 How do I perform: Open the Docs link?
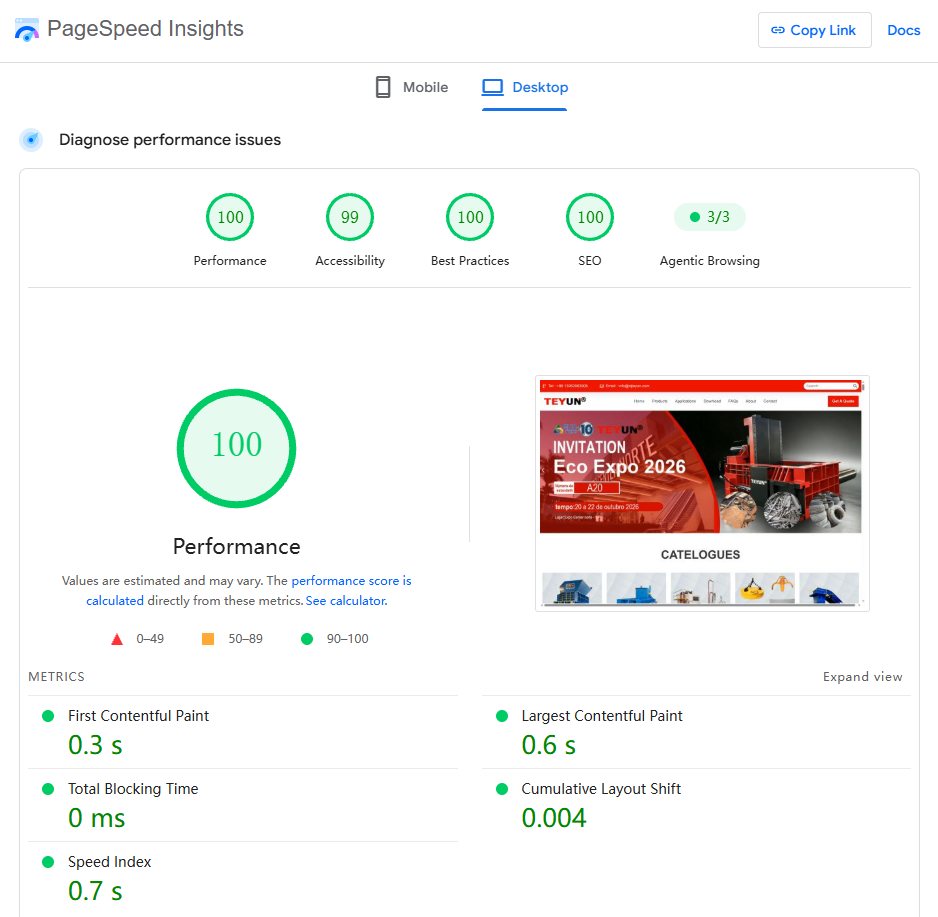903,31
